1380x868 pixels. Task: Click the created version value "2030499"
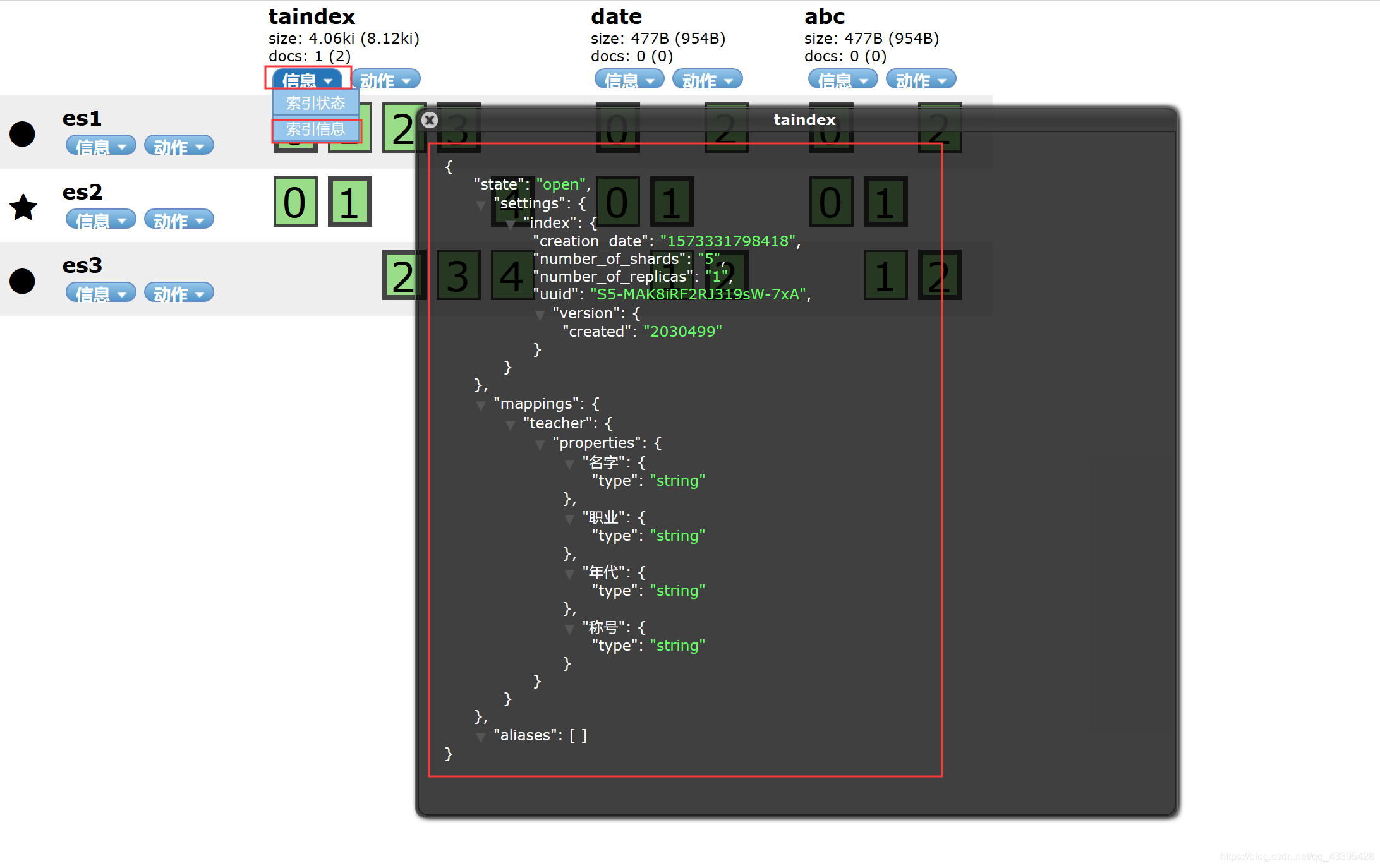coord(682,332)
